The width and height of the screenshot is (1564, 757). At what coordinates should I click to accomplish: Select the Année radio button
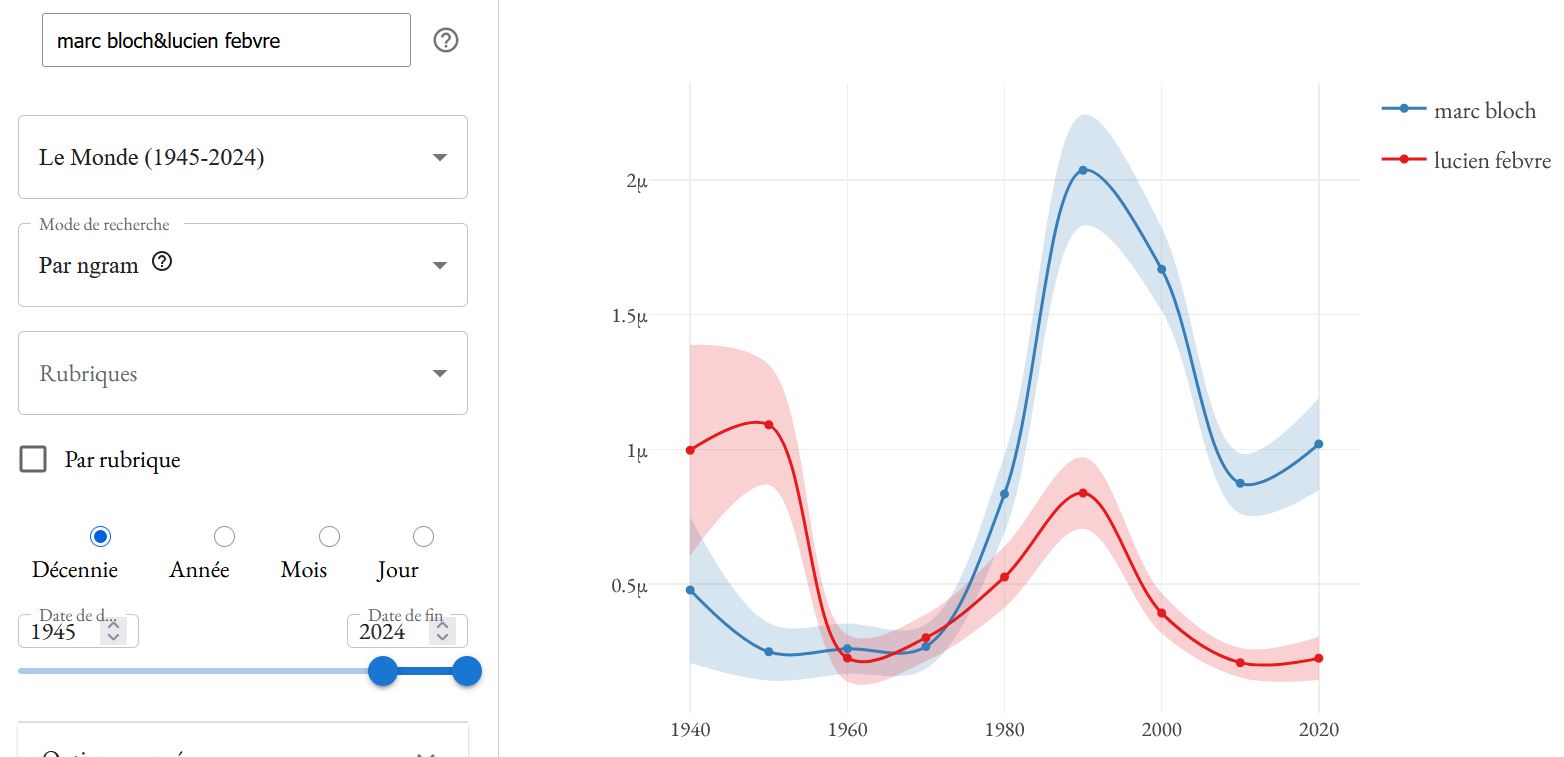pyautogui.click(x=225, y=537)
